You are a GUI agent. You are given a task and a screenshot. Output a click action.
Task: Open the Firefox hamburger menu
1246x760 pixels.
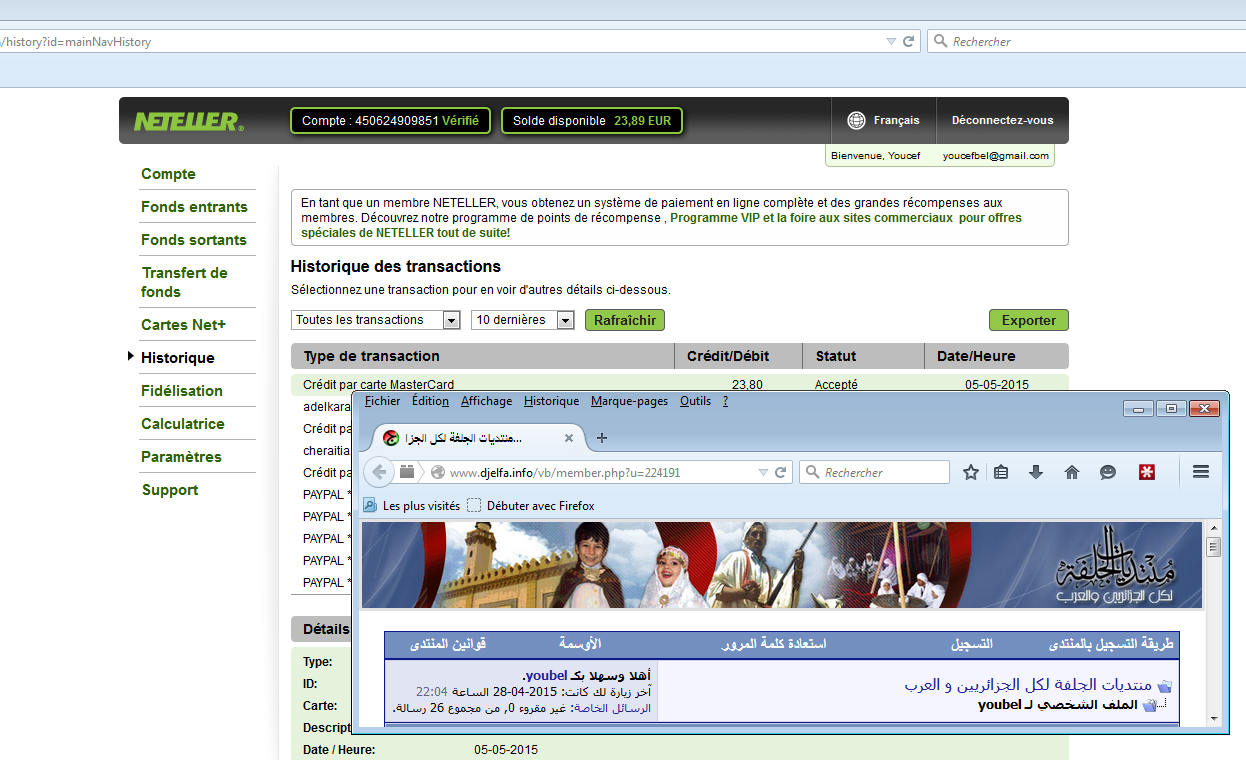1202,472
